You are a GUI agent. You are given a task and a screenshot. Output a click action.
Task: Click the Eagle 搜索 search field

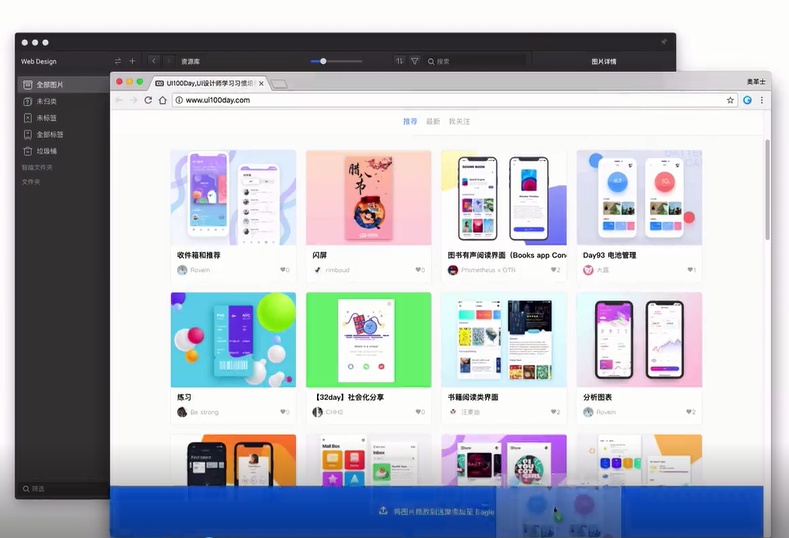click(x=476, y=61)
